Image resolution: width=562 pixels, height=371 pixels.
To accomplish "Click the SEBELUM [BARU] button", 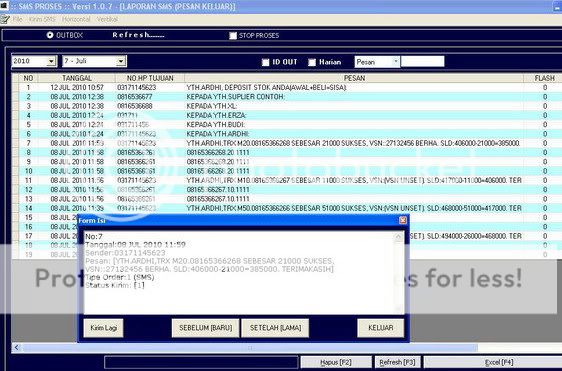I will click(205, 328).
